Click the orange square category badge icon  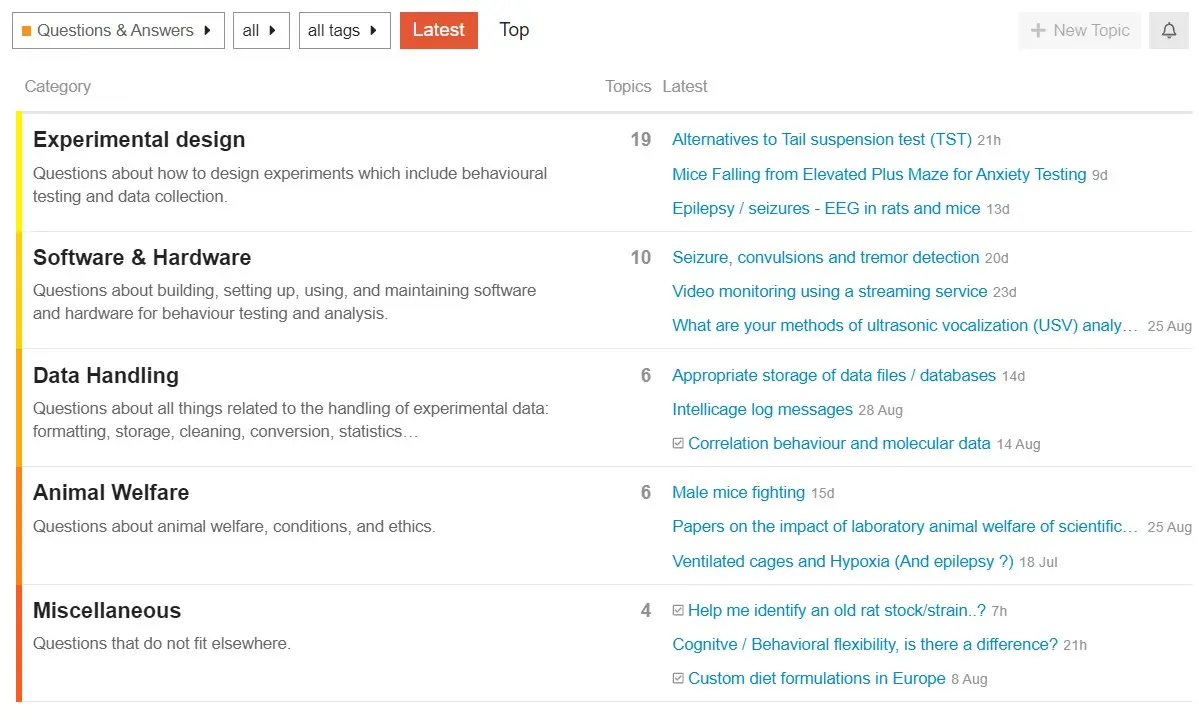pyautogui.click(x=26, y=31)
